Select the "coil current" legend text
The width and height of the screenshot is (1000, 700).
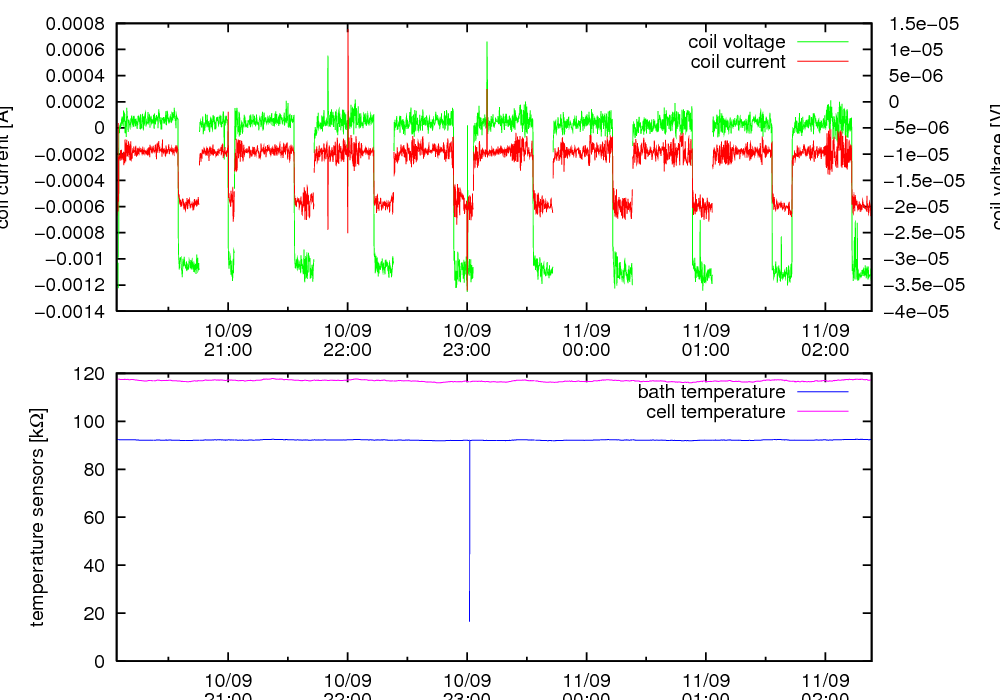click(x=738, y=62)
